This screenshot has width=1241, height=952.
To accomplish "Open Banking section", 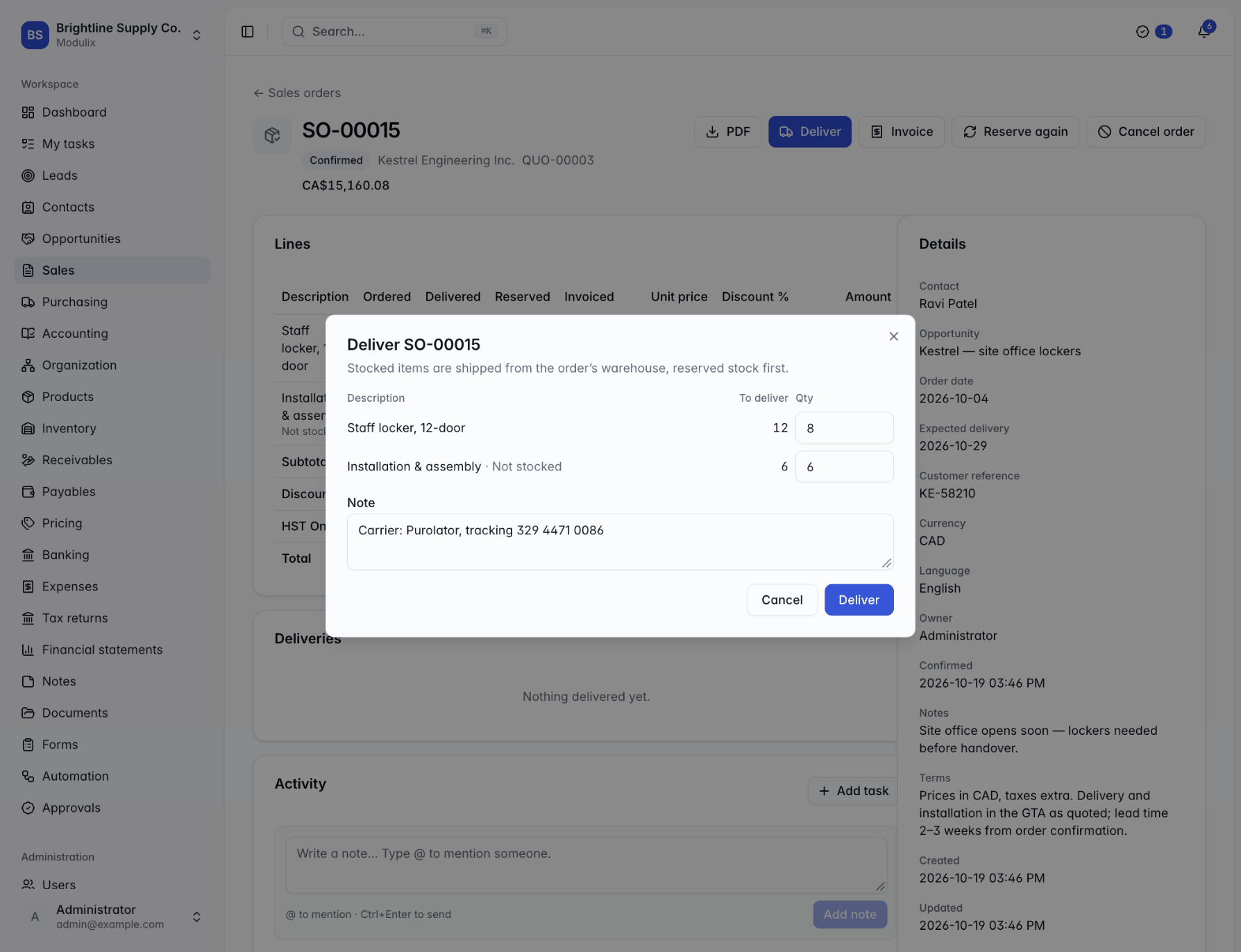I will point(112,554).
